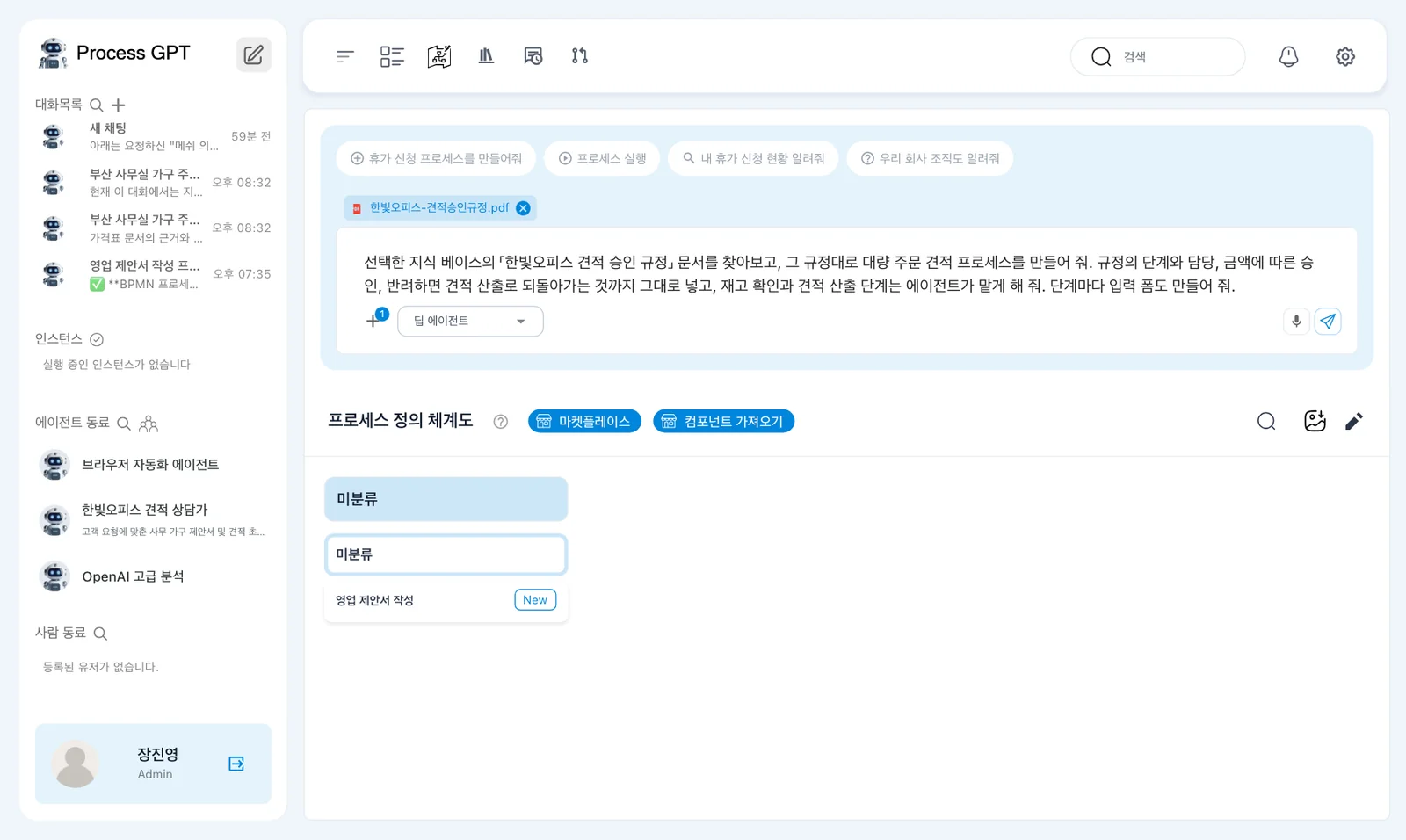The height and width of the screenshot is (840, 1406).
Task: Click the 인스턴스 check-circle icon
Action: coord(97,340)
